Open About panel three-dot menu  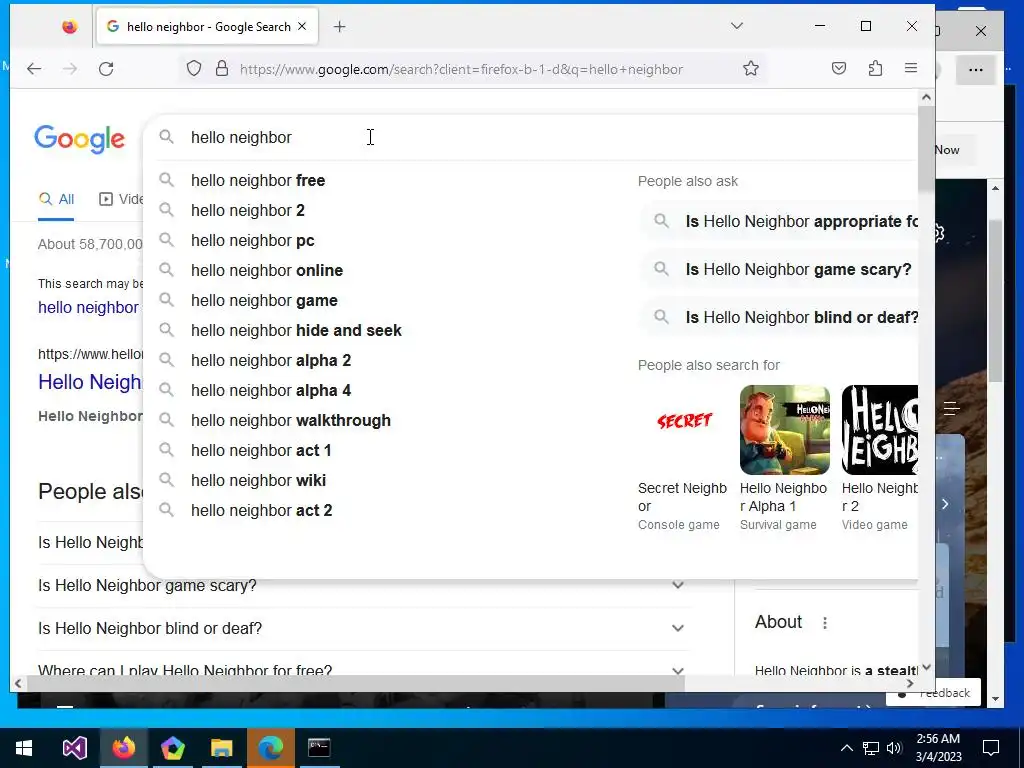825,622
